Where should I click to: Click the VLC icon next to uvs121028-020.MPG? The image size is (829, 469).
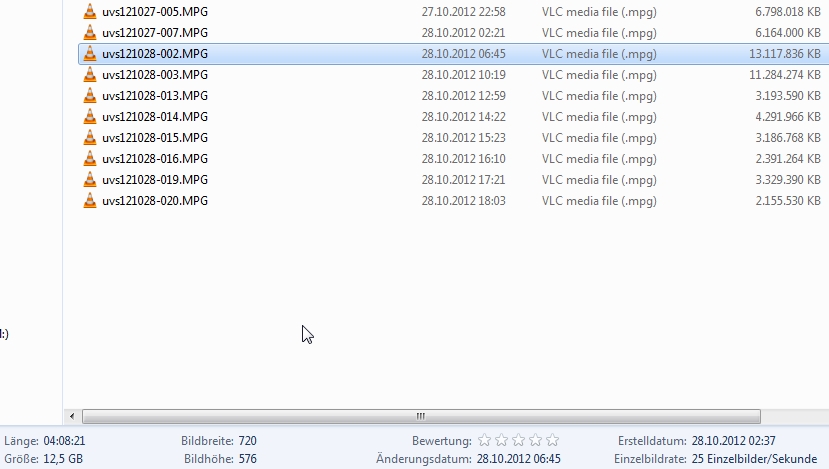[90, 201]
